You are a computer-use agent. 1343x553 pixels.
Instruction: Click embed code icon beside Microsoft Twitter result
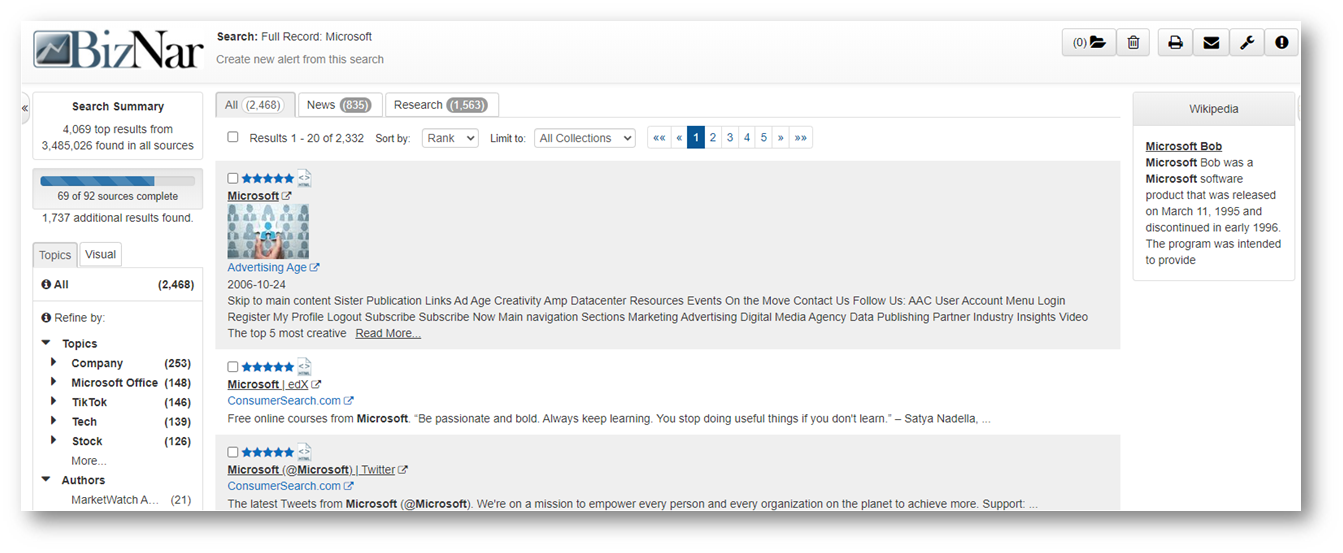[x=304, y=452]
